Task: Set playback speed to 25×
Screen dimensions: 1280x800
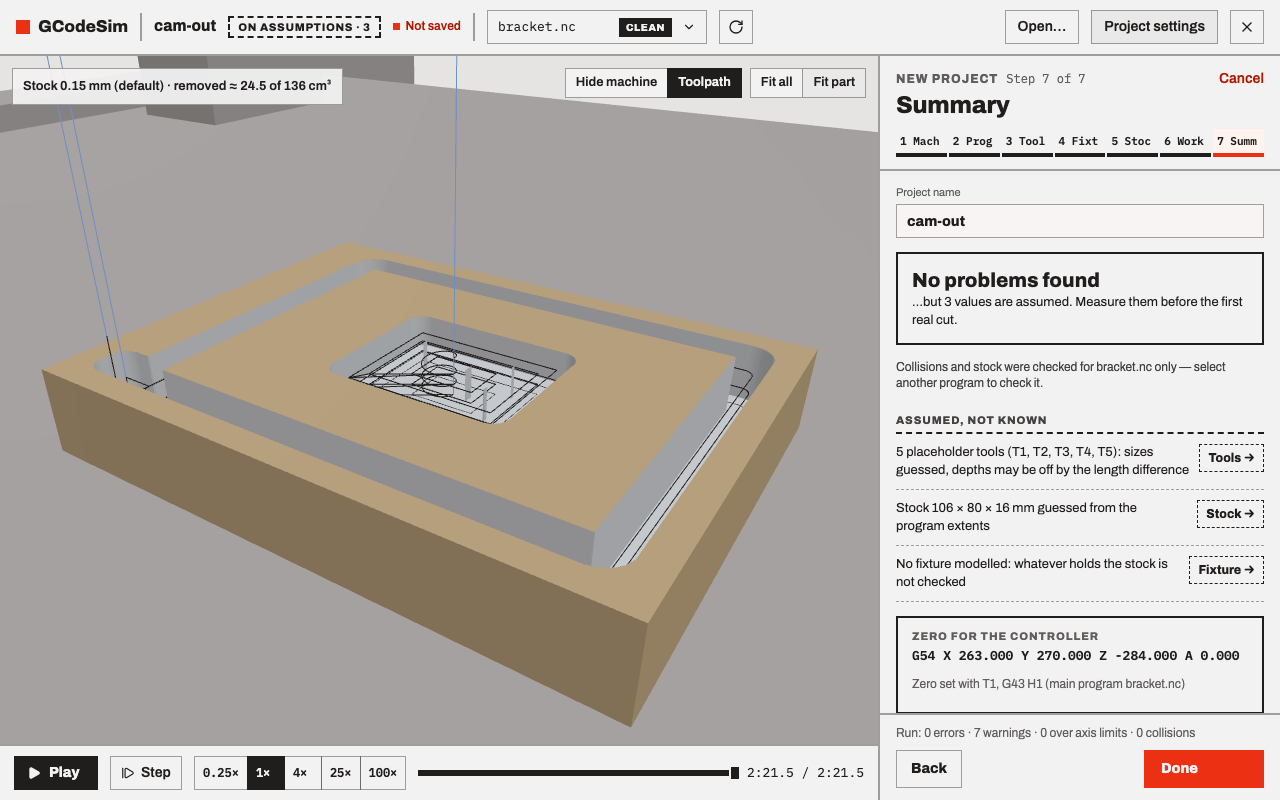Action: tap(341, 773)
